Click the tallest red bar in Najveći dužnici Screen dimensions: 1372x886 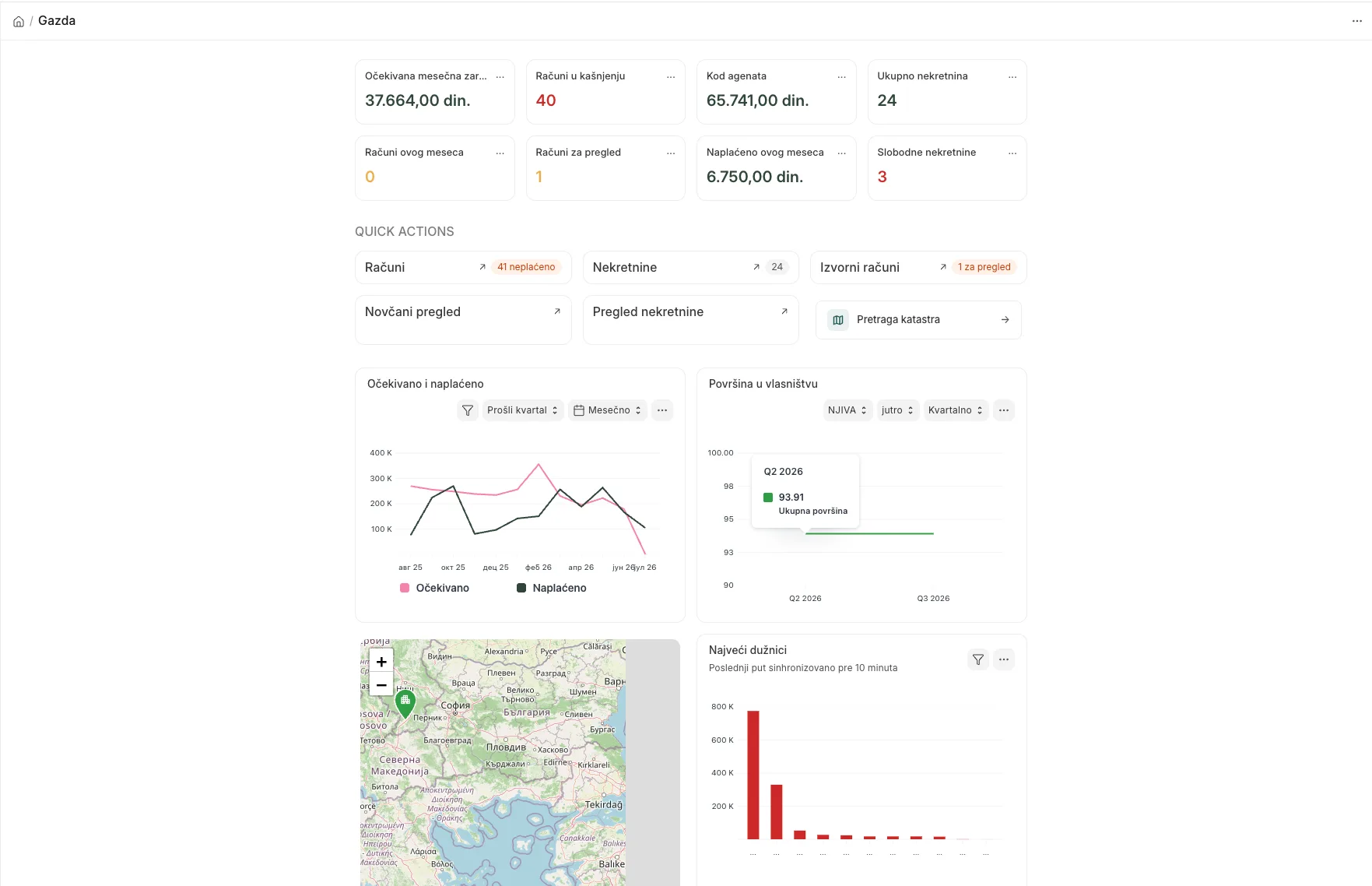point(753,775)
